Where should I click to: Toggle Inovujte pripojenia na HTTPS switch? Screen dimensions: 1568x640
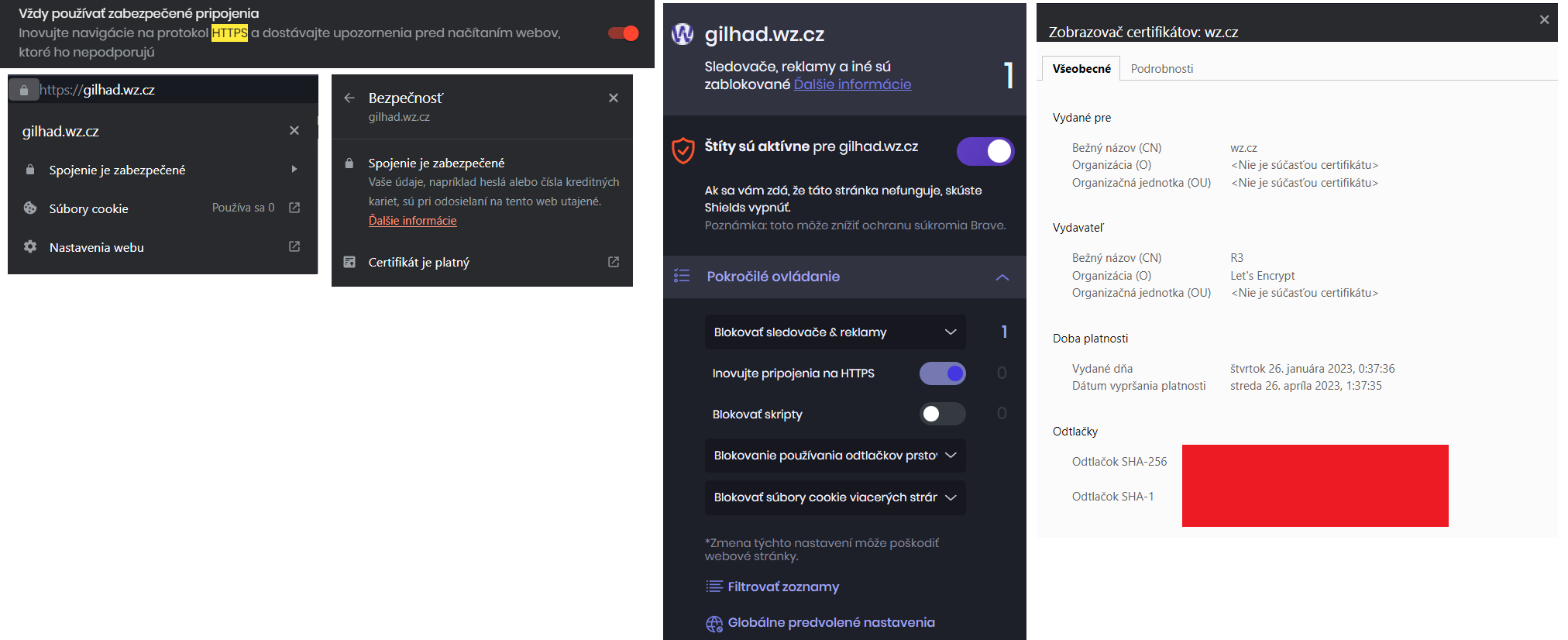[942, 373]
